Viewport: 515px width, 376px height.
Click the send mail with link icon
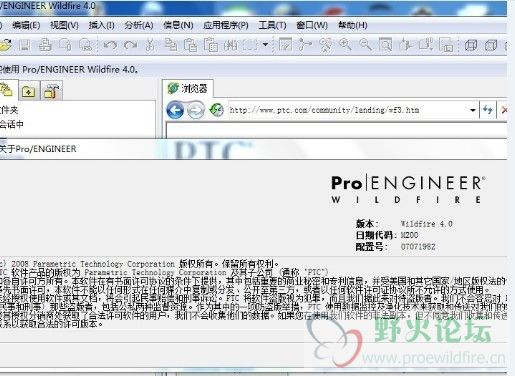pos(85,45)
